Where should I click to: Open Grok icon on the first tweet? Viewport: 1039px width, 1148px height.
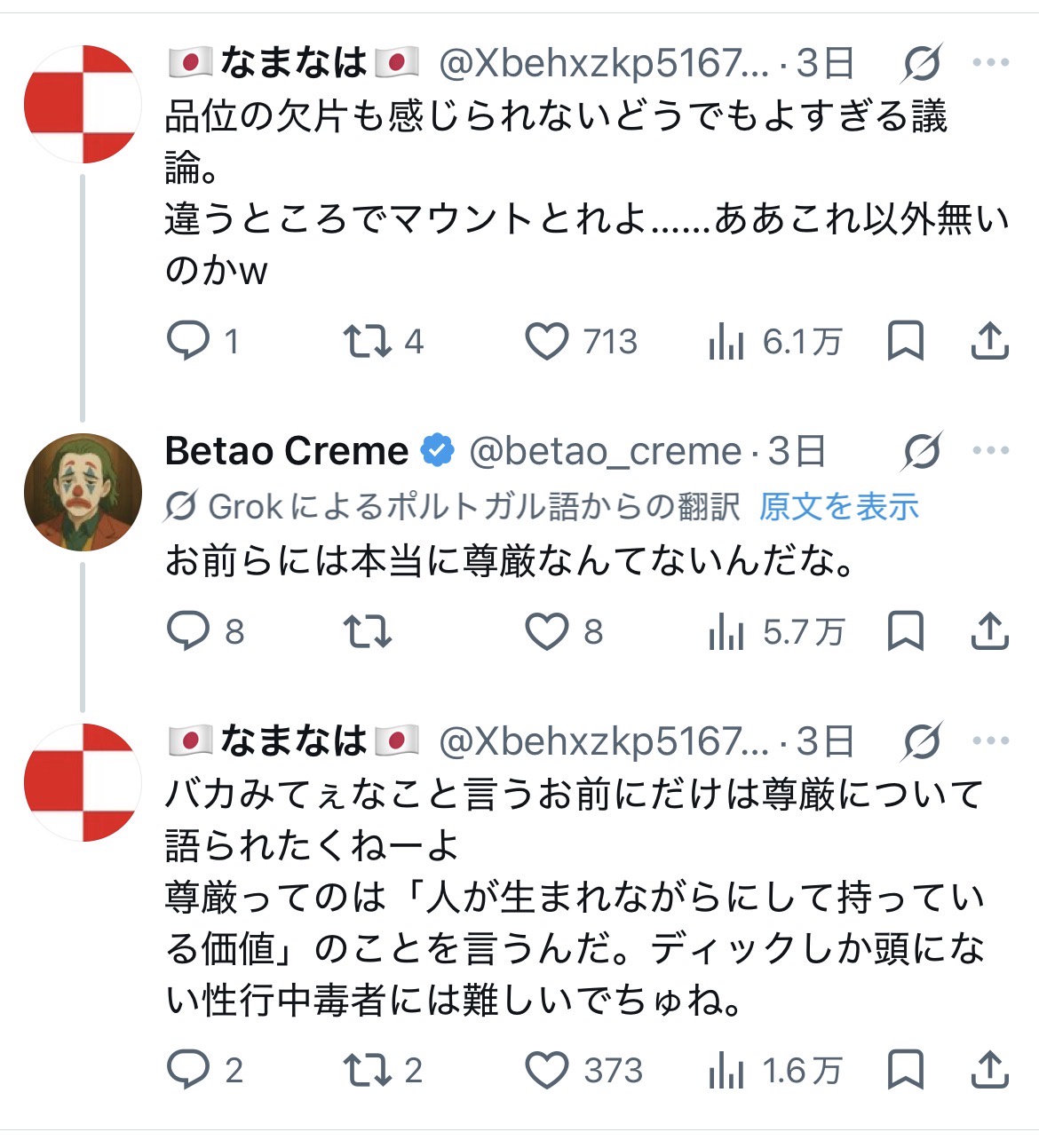point(923,64)
